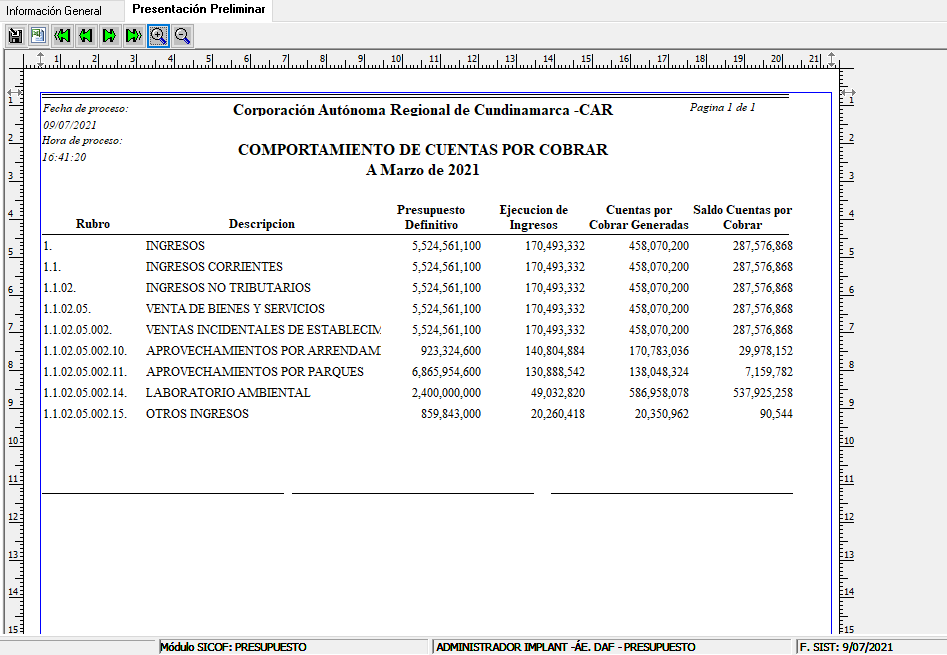947x655 pixels.
Task: Click the F. SIST date status panel
Action: 868,647
